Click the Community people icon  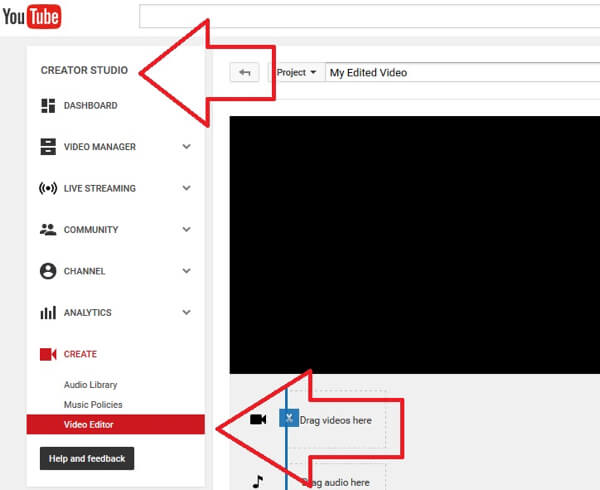click(48, 230)
